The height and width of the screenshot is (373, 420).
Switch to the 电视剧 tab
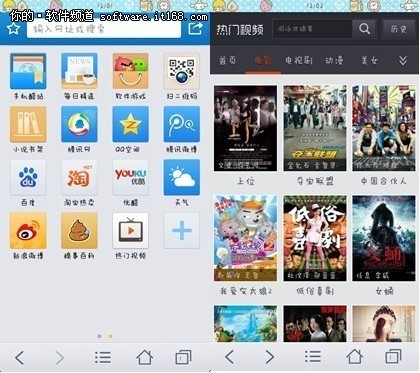(299, 60)
